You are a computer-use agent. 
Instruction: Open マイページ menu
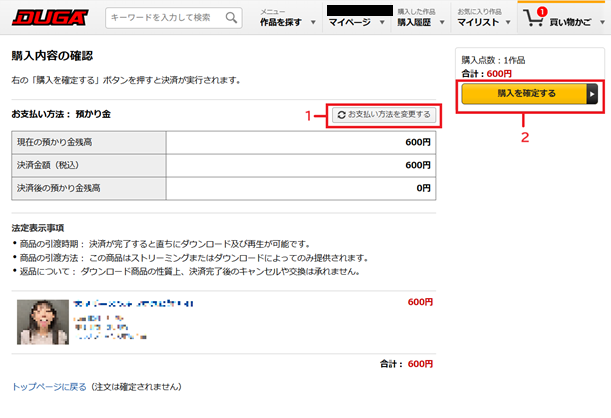[x=350, y=23]
